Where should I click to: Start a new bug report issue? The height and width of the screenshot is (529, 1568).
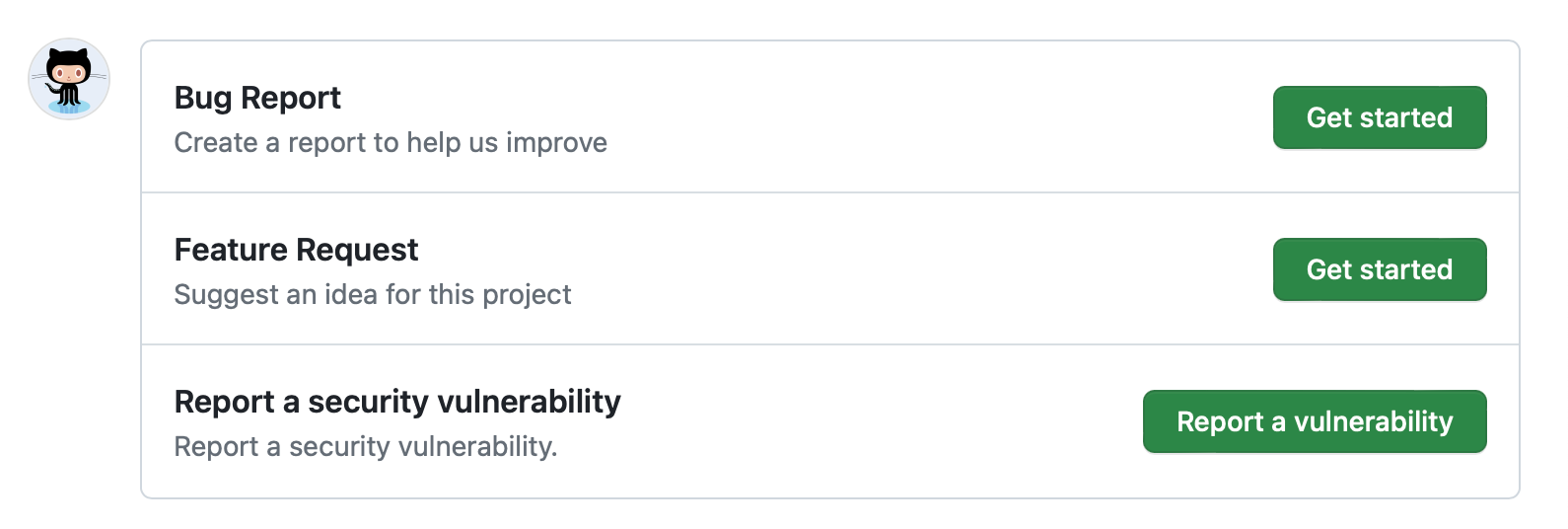point(1379,117)
